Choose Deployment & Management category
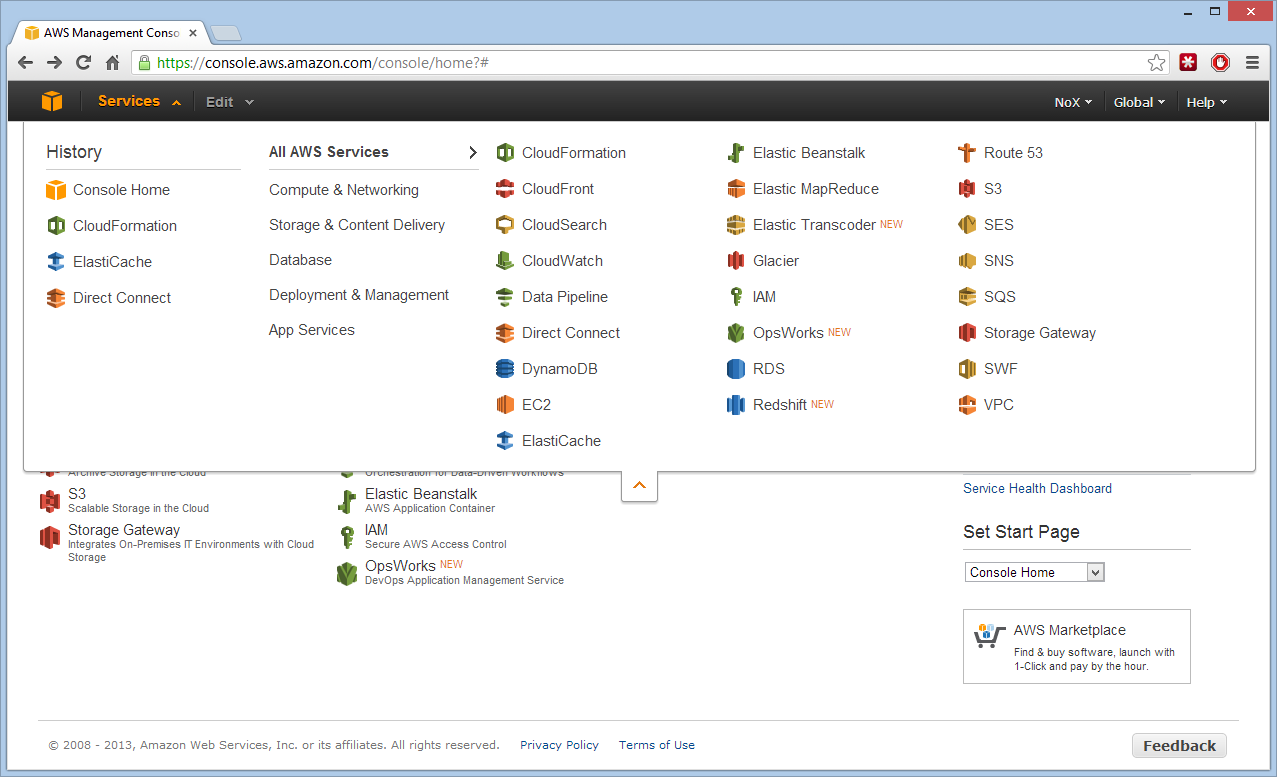This screenshot has height=777, width=1277. point(359,295)
